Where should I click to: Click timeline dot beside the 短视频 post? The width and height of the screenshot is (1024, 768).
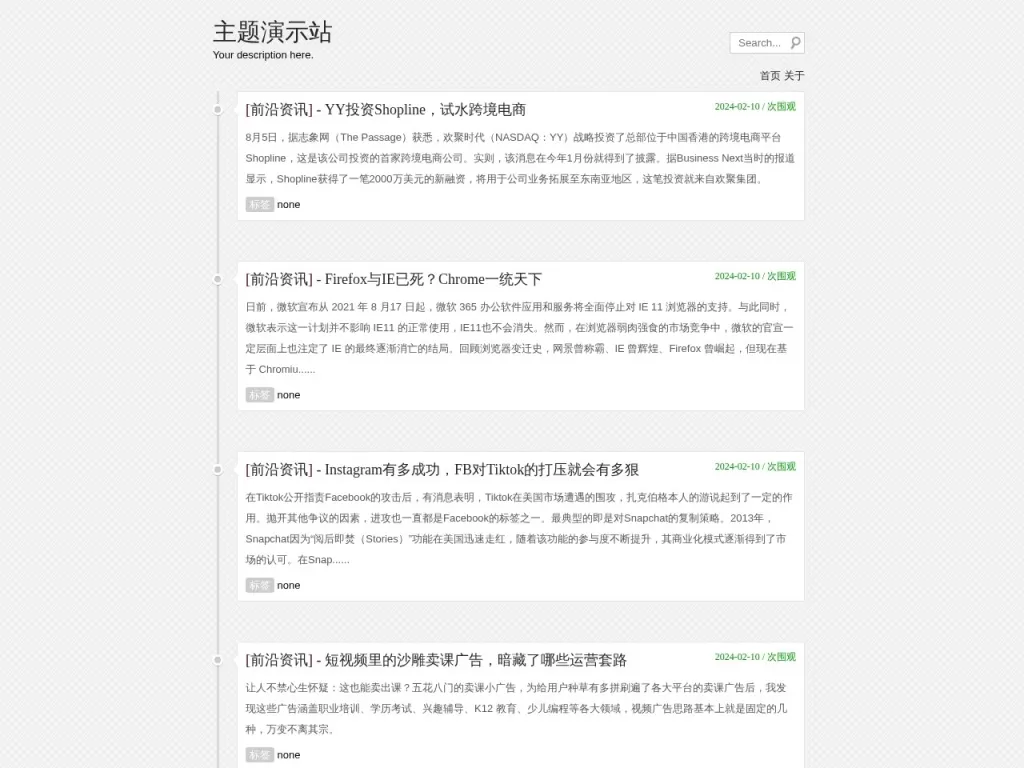point(218,660)
